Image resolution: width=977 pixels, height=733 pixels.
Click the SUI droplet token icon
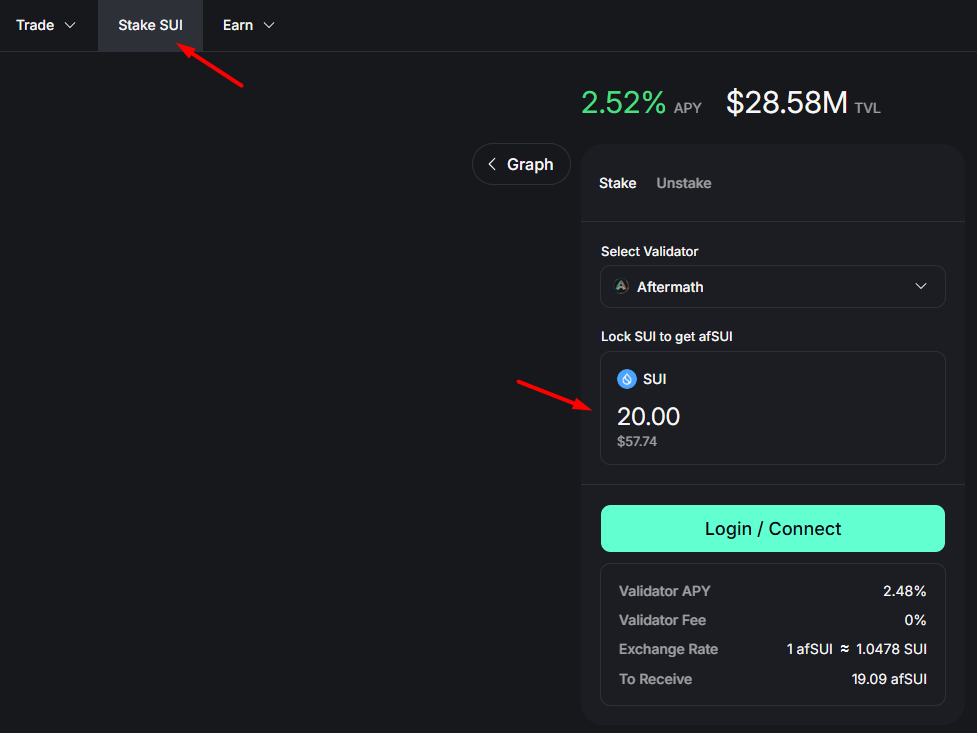pos(626,379)
